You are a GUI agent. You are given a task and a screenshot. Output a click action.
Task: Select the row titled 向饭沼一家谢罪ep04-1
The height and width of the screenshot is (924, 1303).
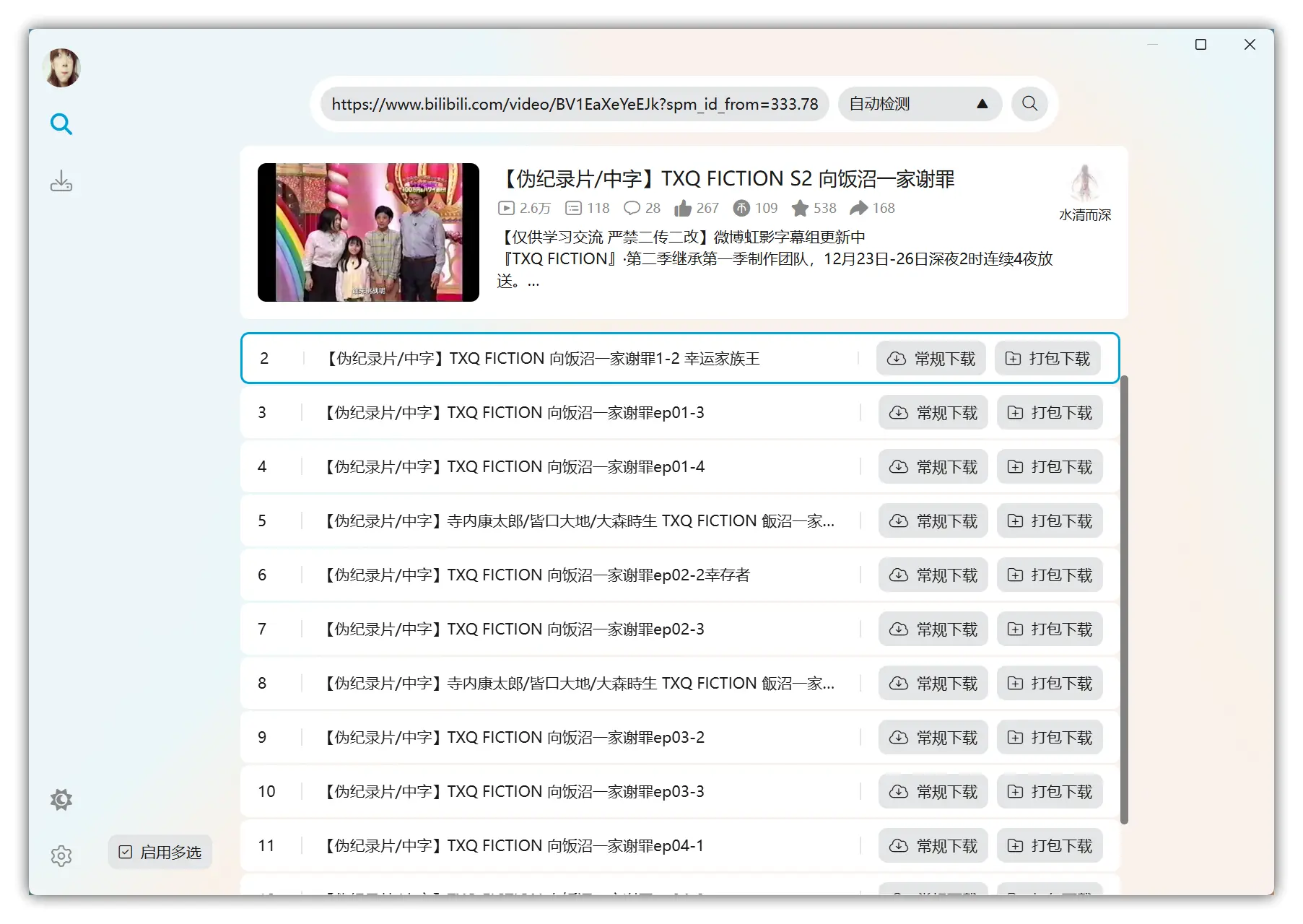click(680, 845)
